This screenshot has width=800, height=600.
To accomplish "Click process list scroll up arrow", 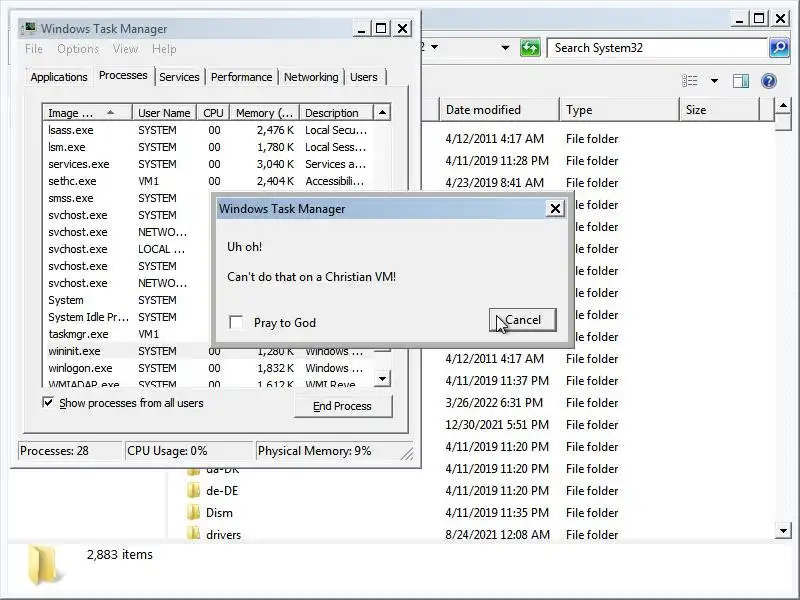I will click(x=382, y=112).
